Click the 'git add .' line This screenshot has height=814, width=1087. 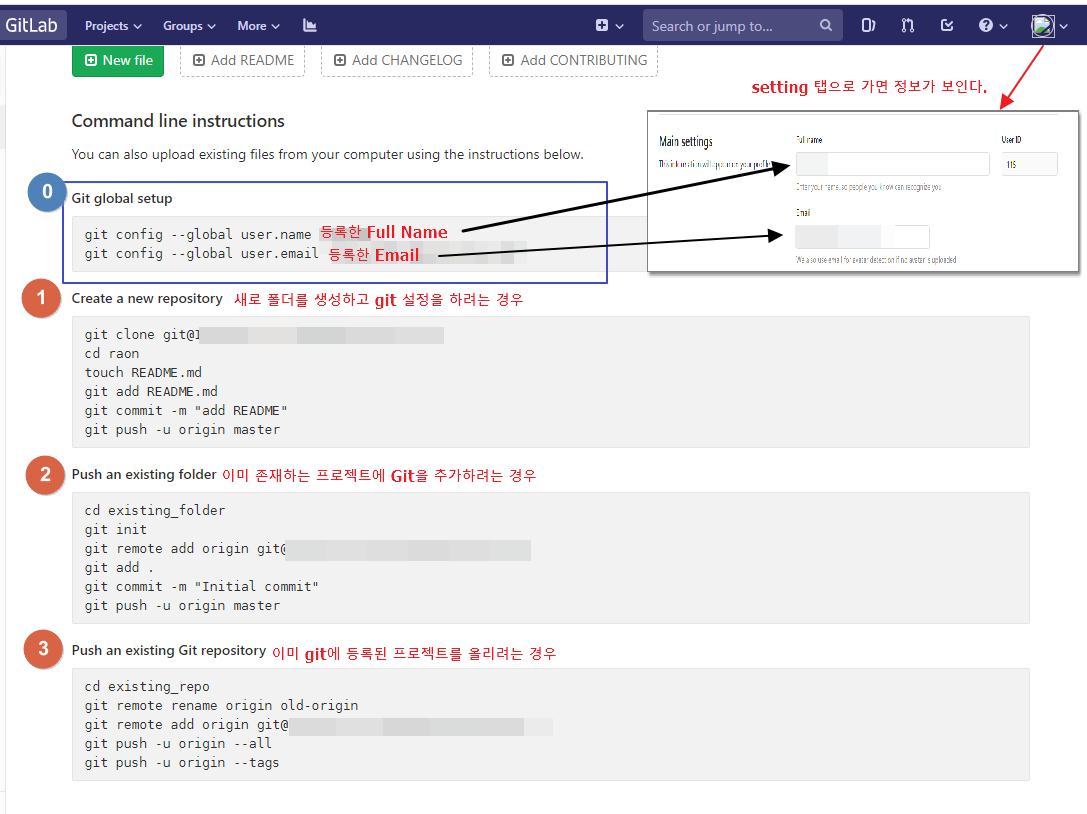tap(119, 568)
